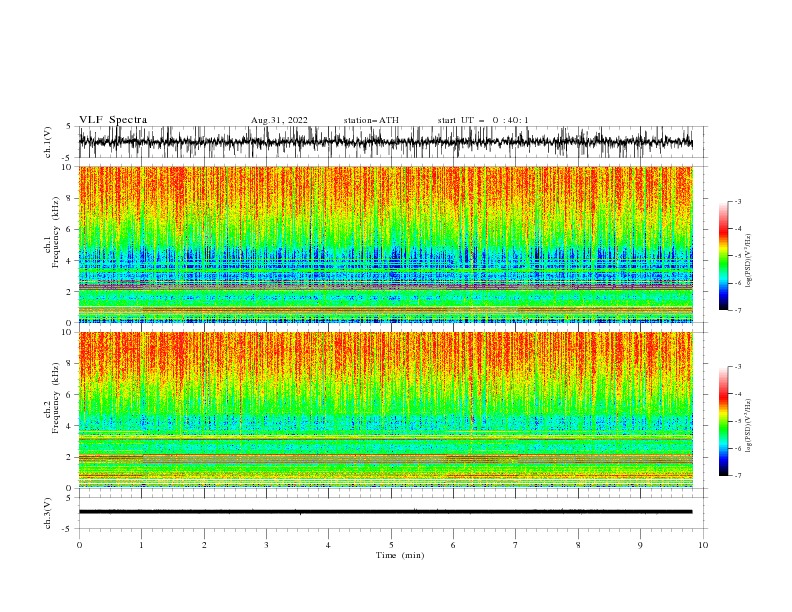The image size is (792, 612).
Task: Click the '-3' tick on ch.1 colorbar
Action: 738,201
